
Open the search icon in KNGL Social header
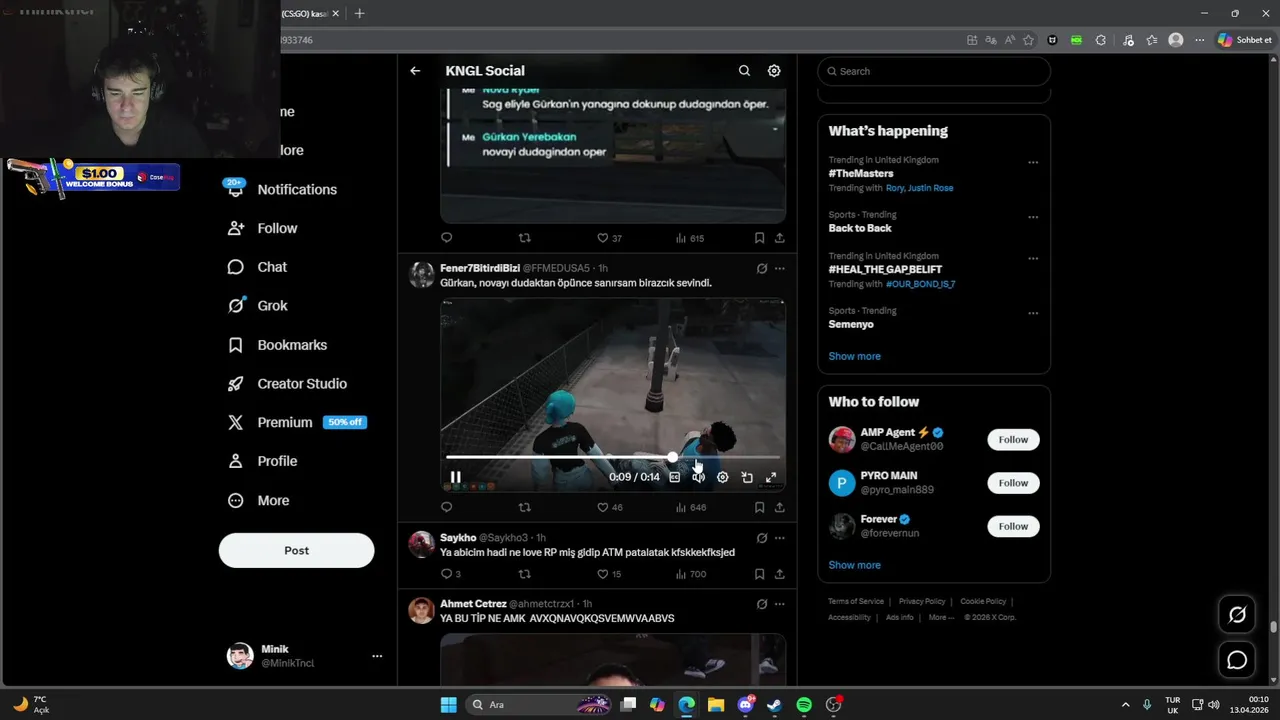744,71
